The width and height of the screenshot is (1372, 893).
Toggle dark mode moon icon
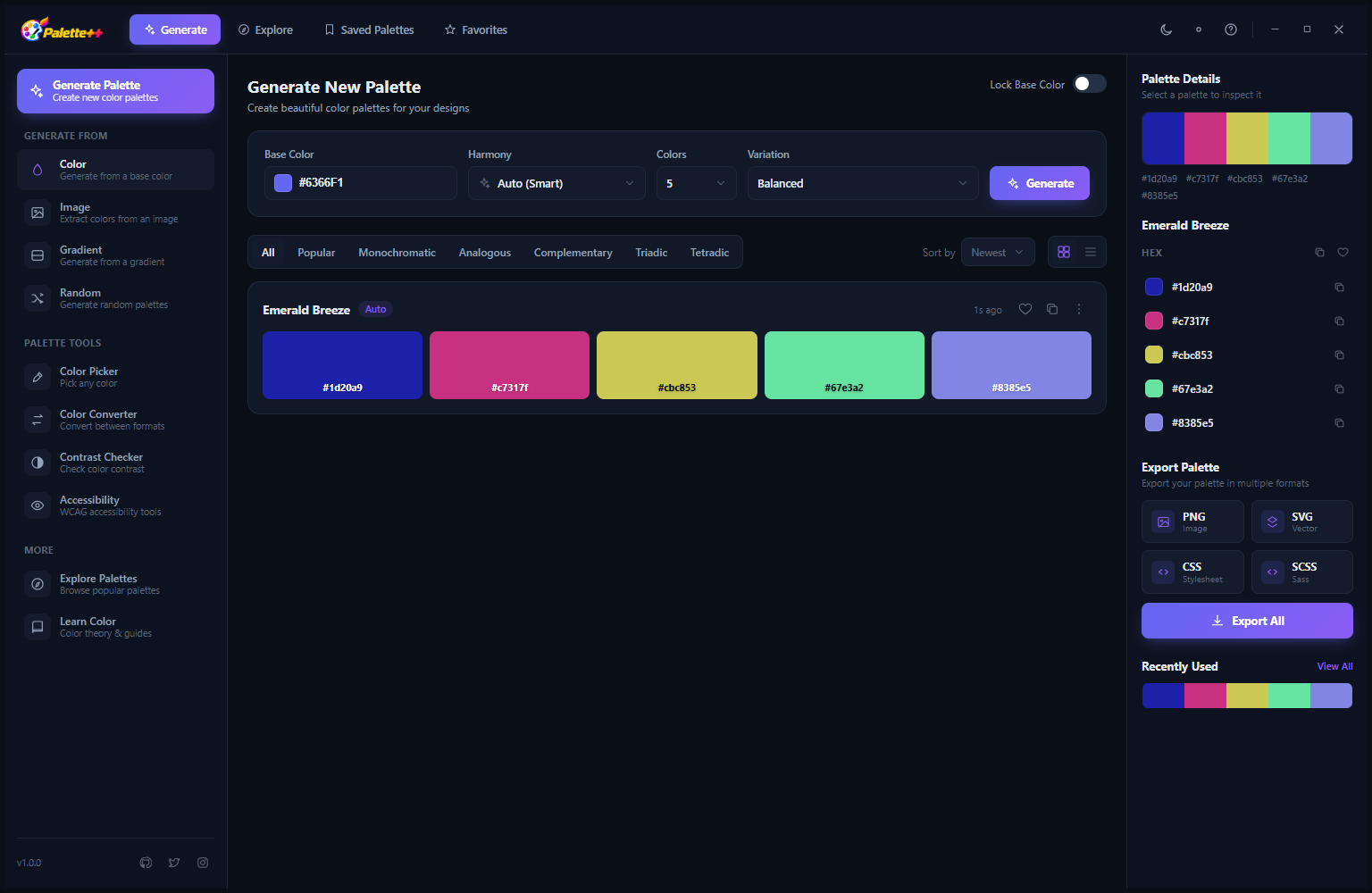(1167, 29)
